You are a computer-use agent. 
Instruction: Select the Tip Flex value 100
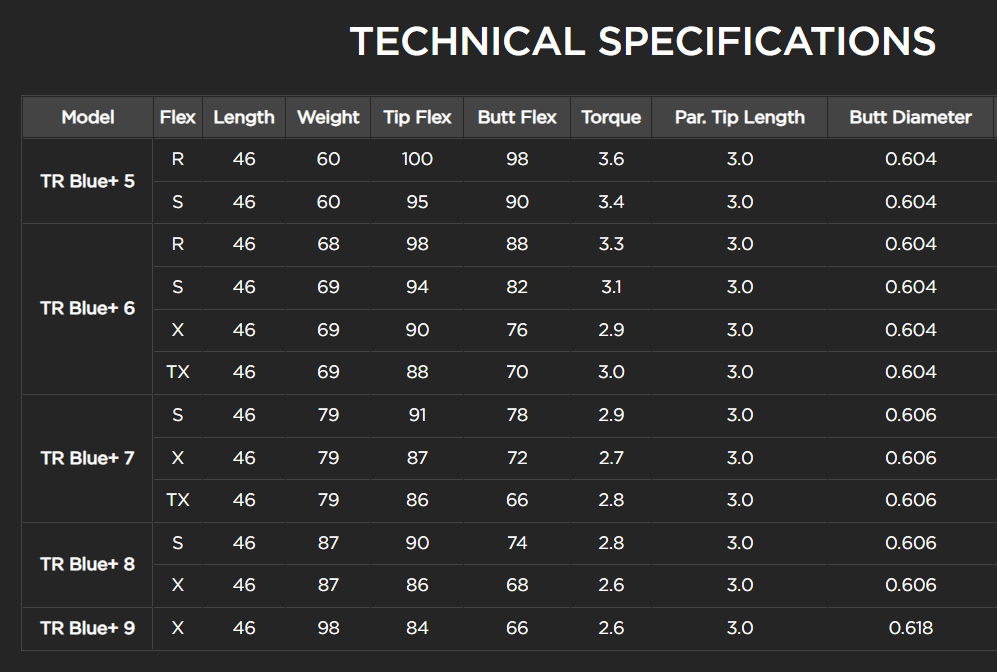tap(417, 159)
